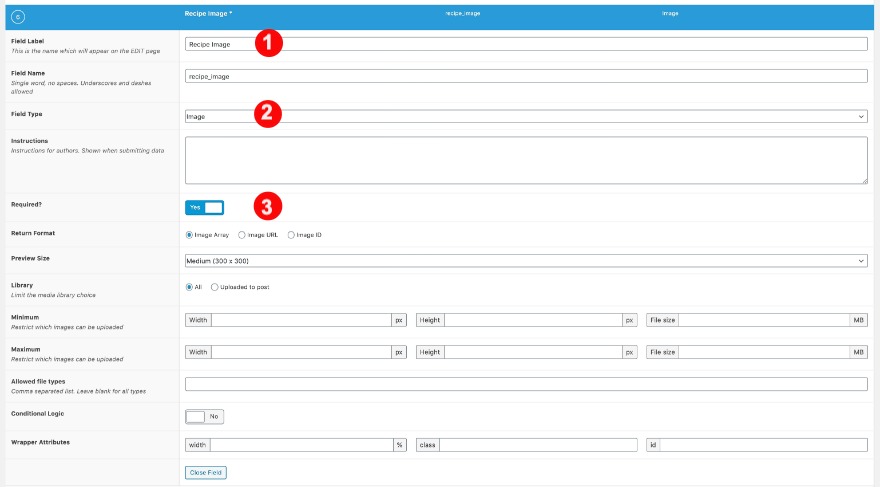
Task: Click the Field Label text input
Action: [526, 44]
